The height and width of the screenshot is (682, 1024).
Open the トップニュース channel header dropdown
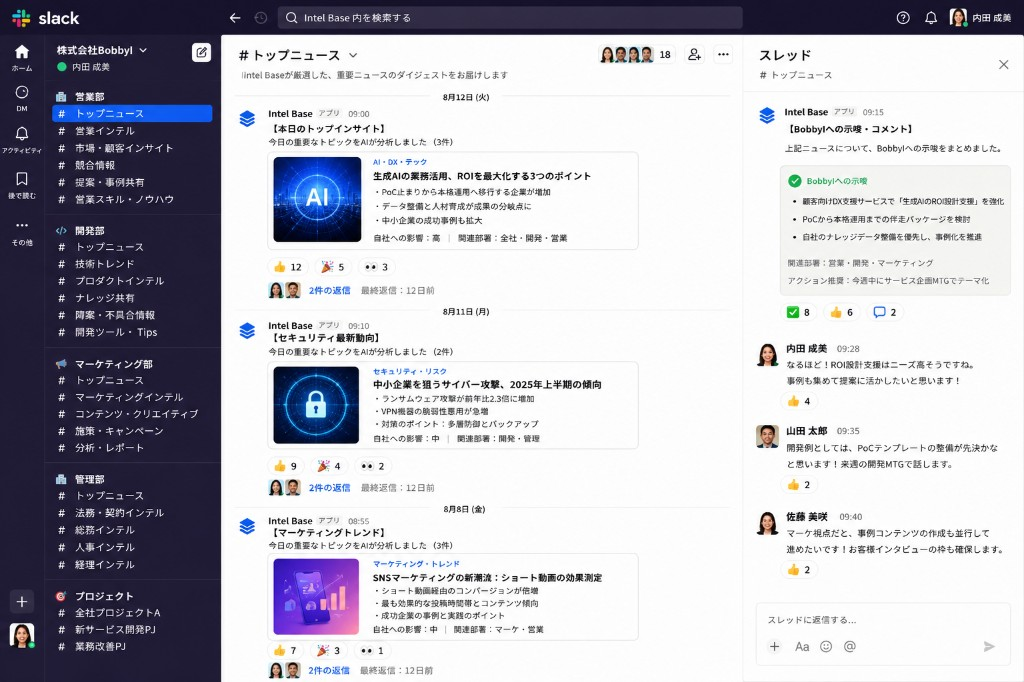point(353,56)
